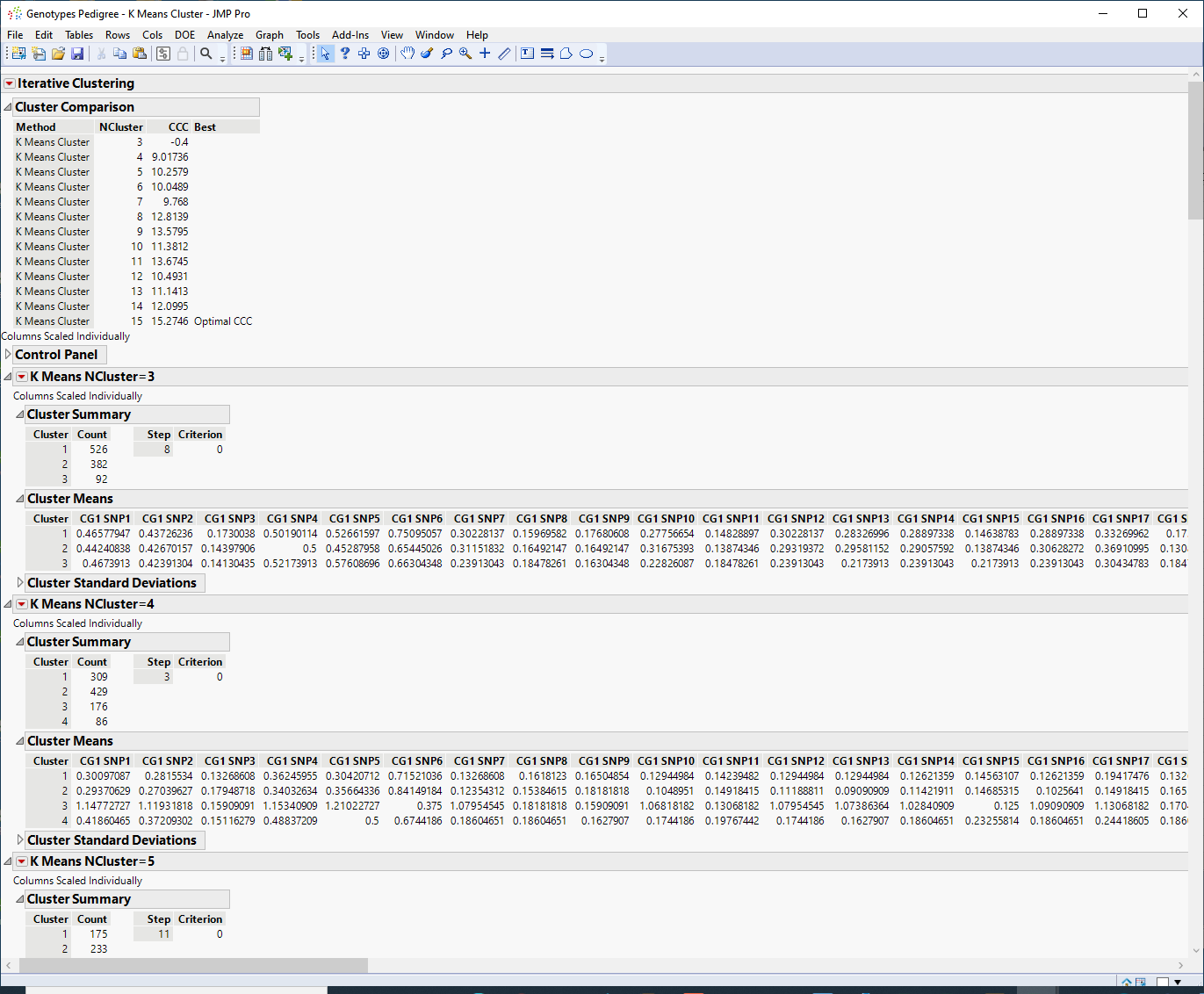The width and height of the screenshot is (1204, 994).
Task: Select the Grabber hand tool
Action: click(x=407, y=54)
